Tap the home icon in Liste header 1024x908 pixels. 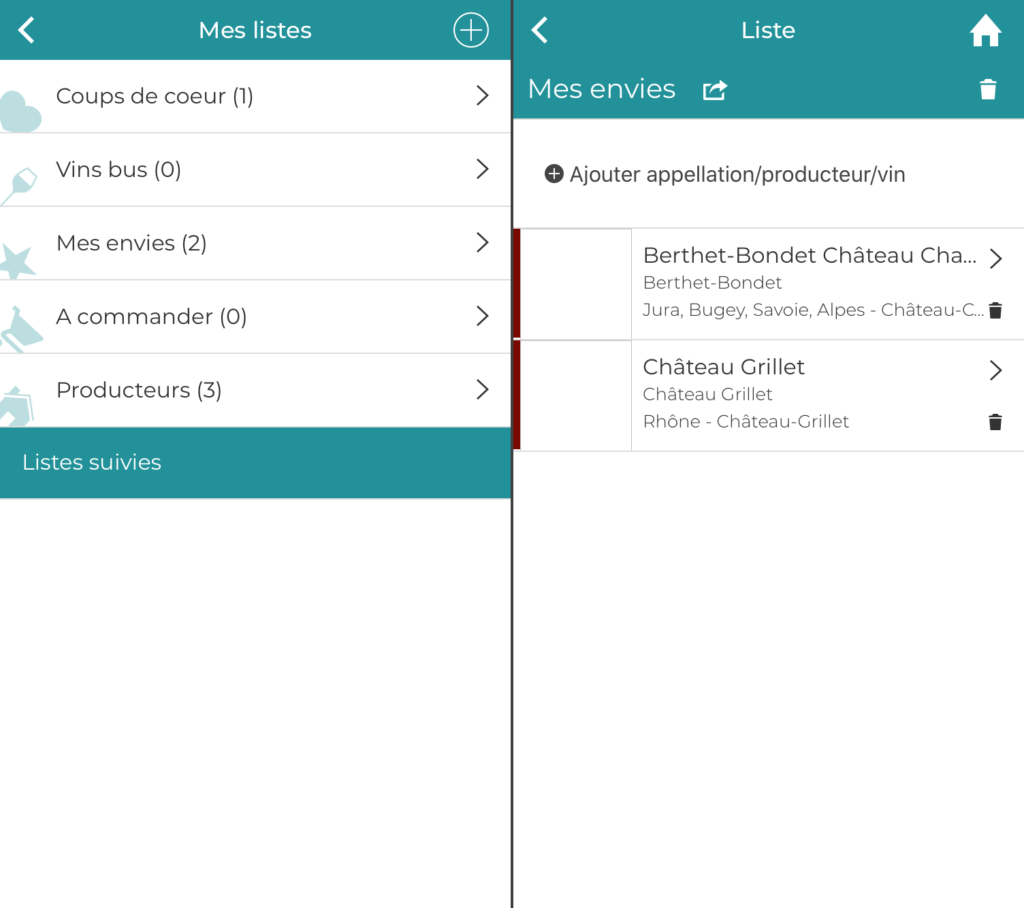point(985,30)
